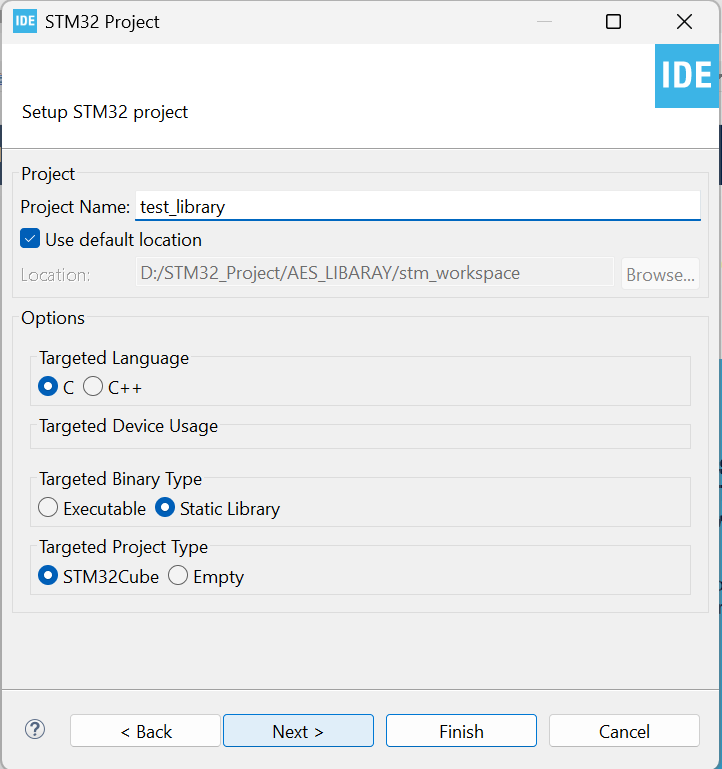Choose Static Library binary type
The image size is (722, 769).
pos(165,507)
